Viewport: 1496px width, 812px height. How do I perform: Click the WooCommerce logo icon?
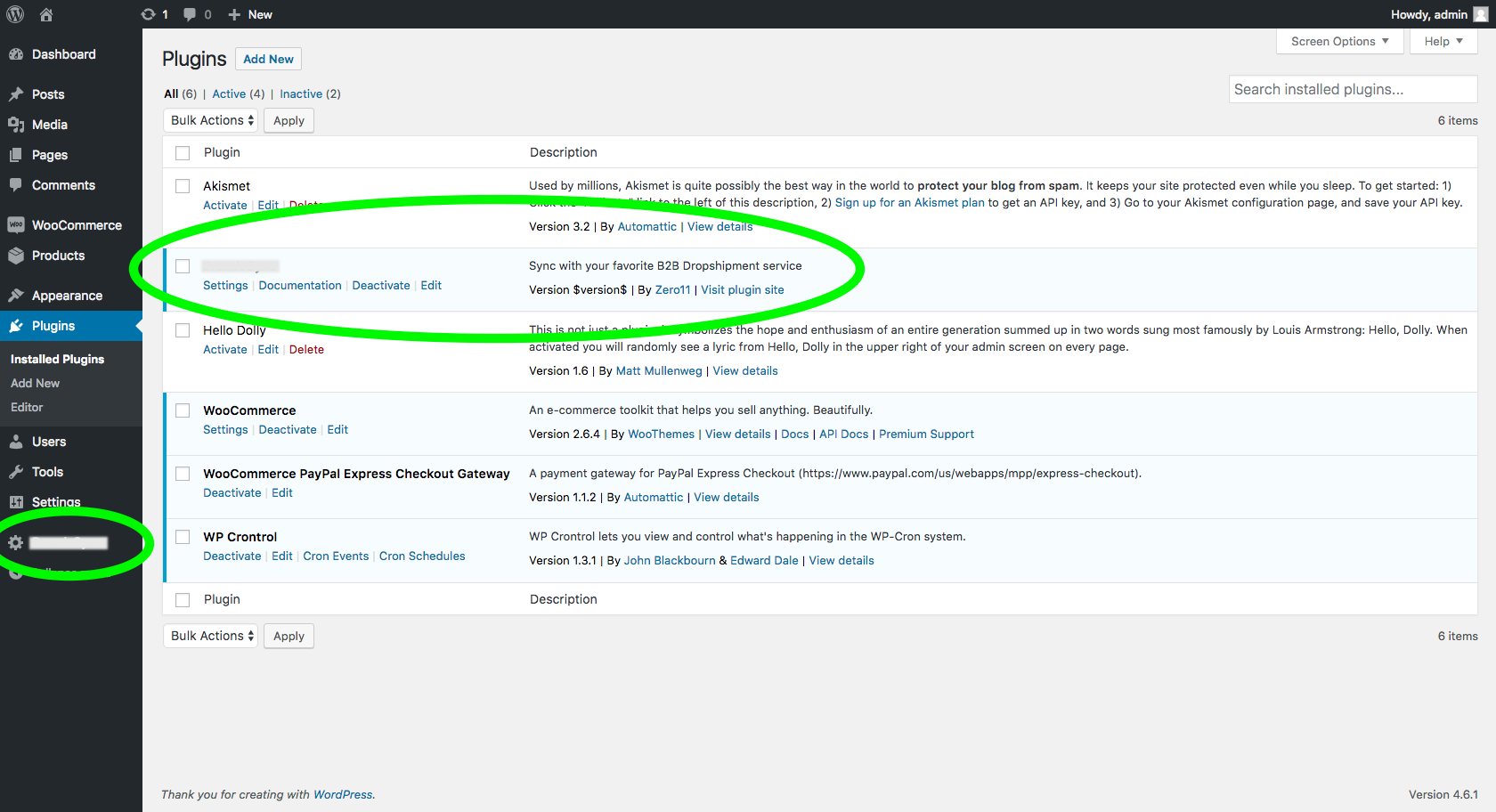coord(16,225)
